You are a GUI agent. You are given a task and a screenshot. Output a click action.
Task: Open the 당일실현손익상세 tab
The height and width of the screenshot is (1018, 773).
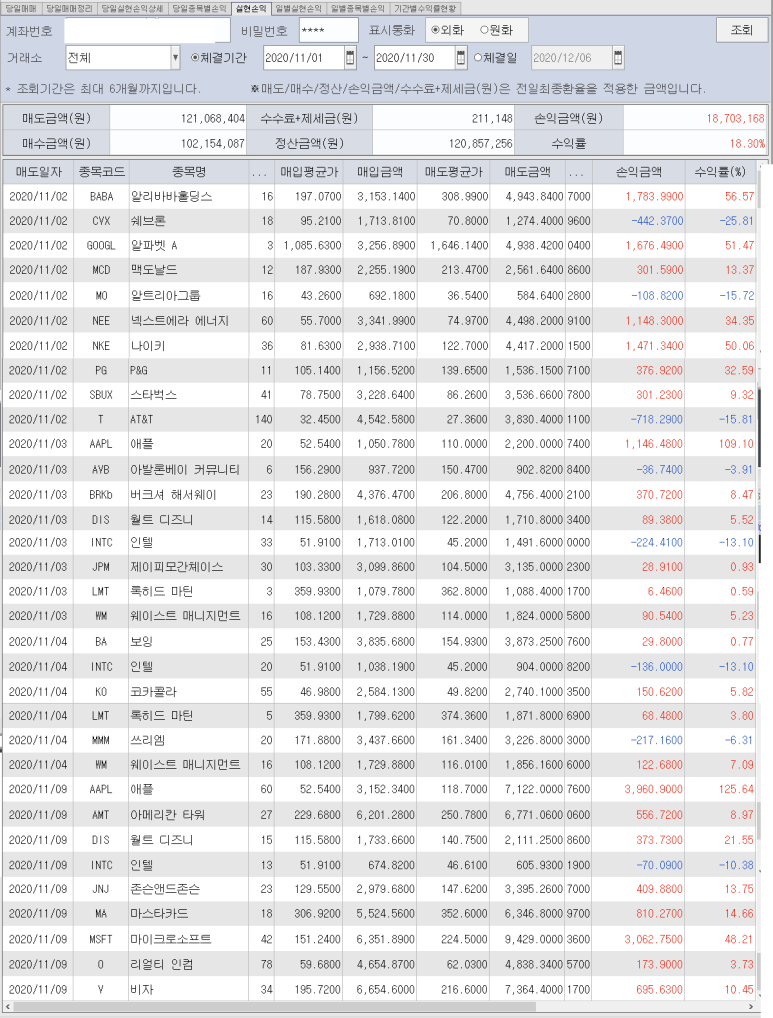tap(133, 8)
